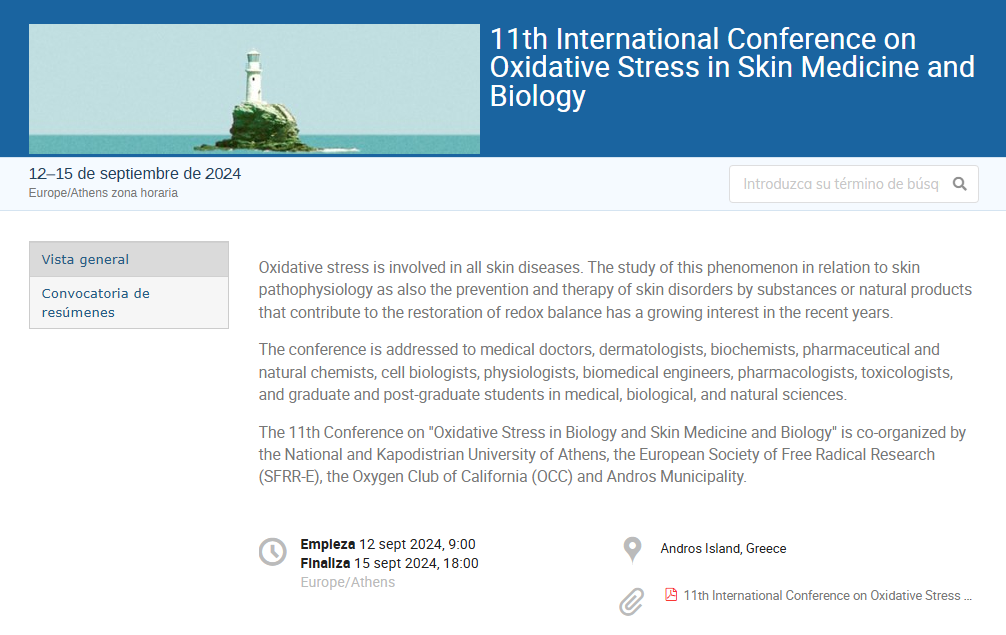Open Convocatoria de resúmenes page
This screenshot has height=635, width=1006.
(129, 303)
